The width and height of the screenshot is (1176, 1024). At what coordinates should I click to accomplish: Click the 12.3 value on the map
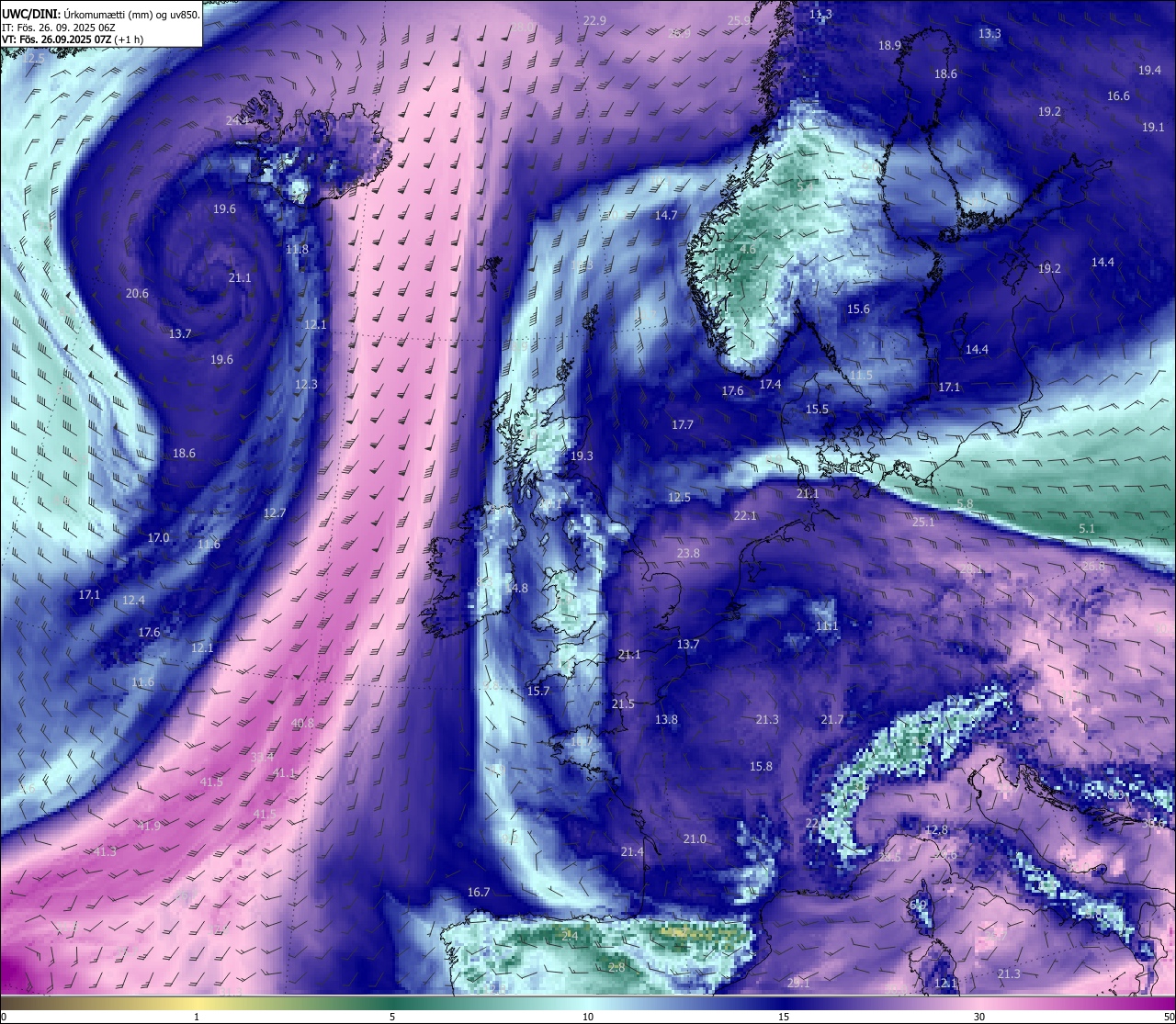coord(306,384)
